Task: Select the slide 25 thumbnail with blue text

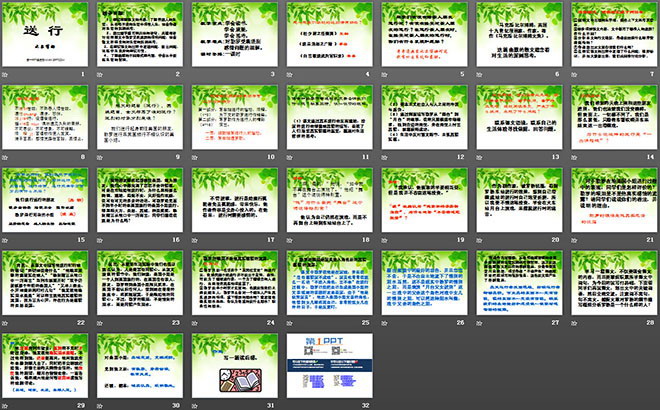Action: 330,283
